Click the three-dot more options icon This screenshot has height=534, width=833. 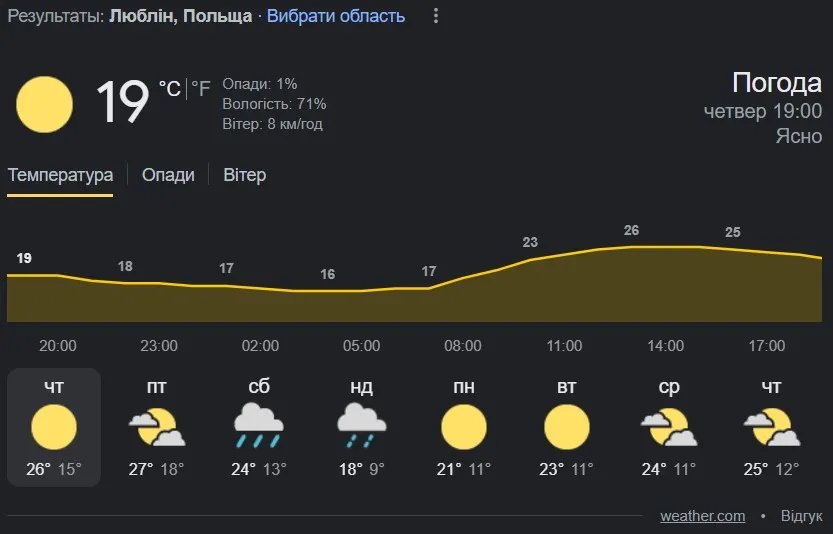[x=435, y=16]
